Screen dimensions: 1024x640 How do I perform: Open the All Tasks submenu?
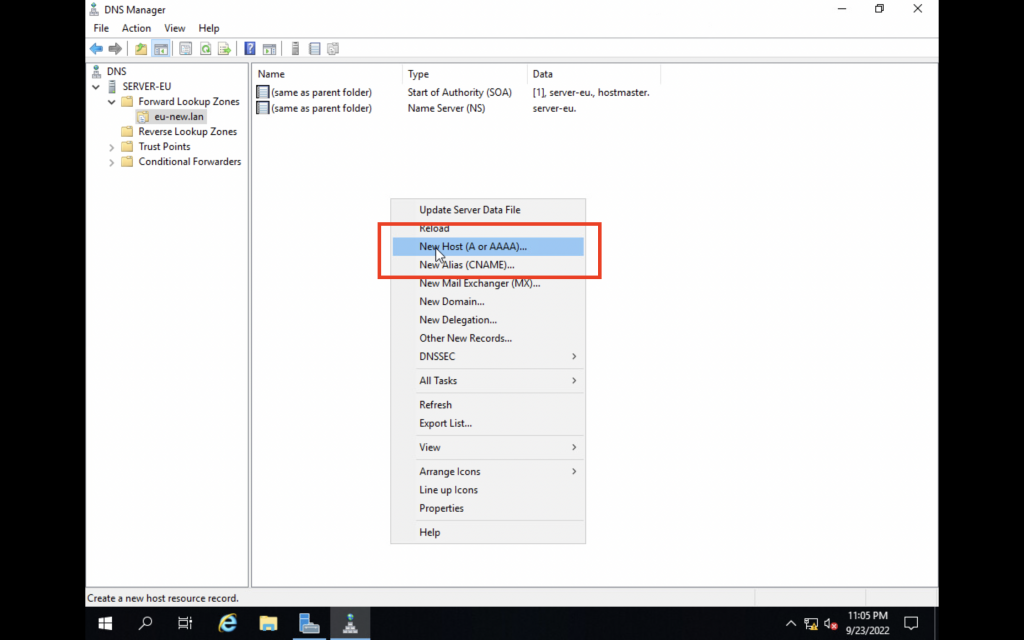(x=488, y=381)
